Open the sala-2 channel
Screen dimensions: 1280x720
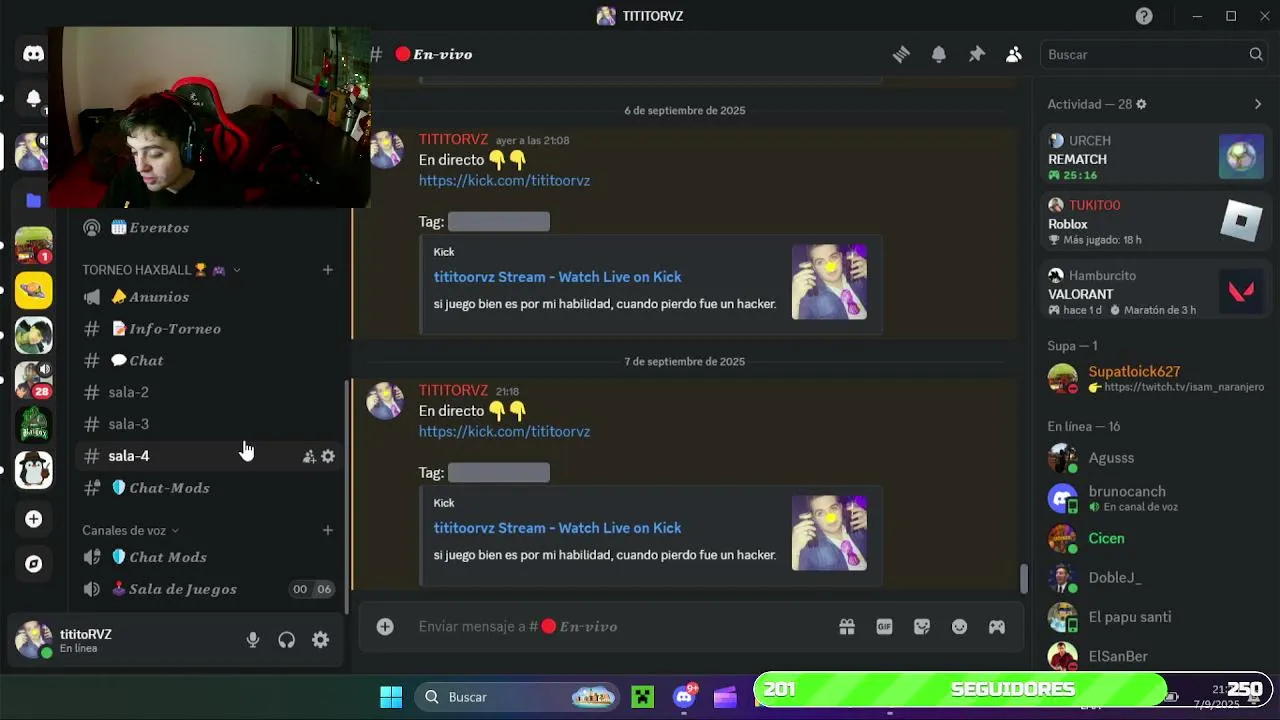[x=208, y=392]
